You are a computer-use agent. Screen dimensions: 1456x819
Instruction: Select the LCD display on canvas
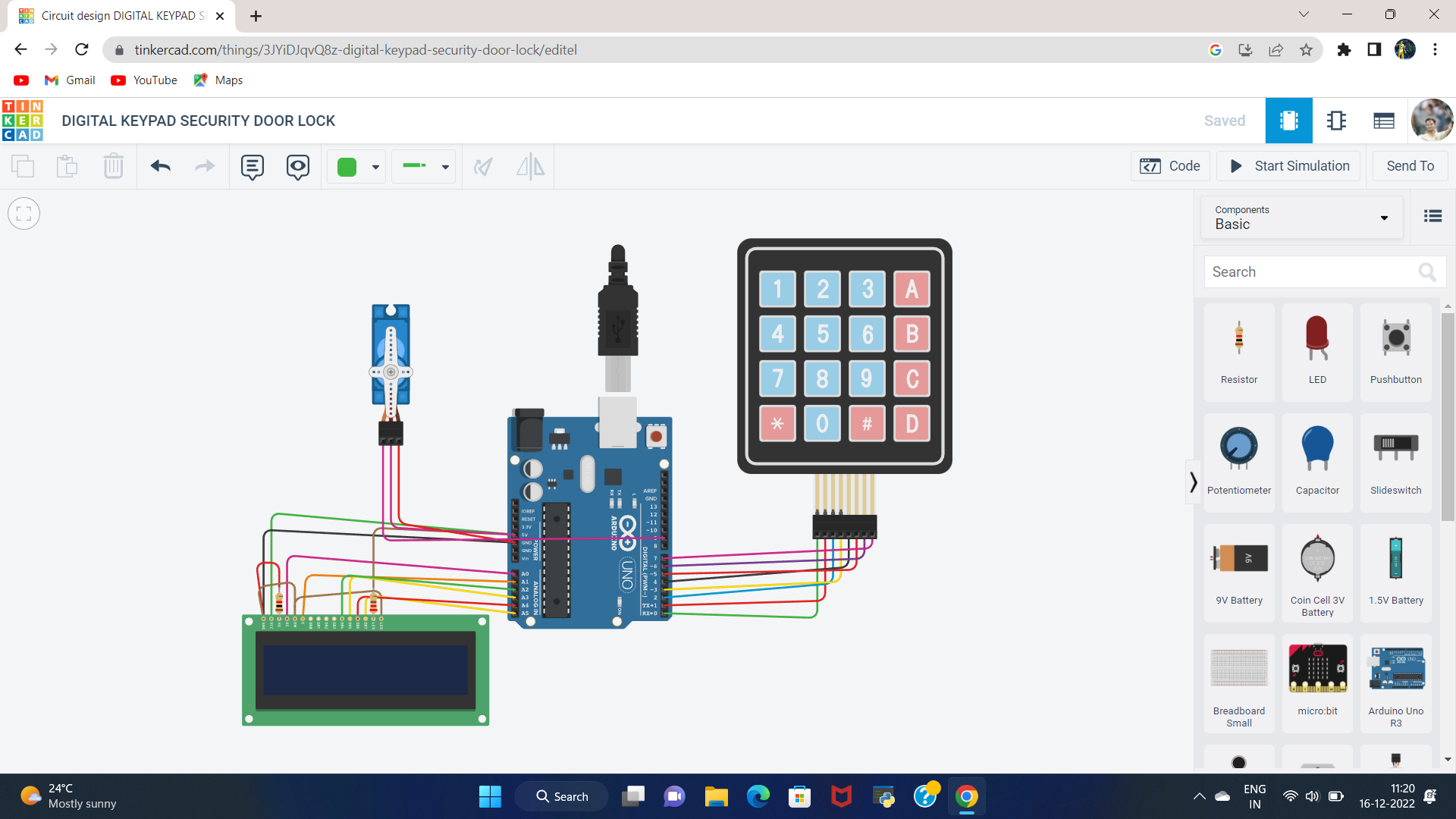[x=366, y=670]
